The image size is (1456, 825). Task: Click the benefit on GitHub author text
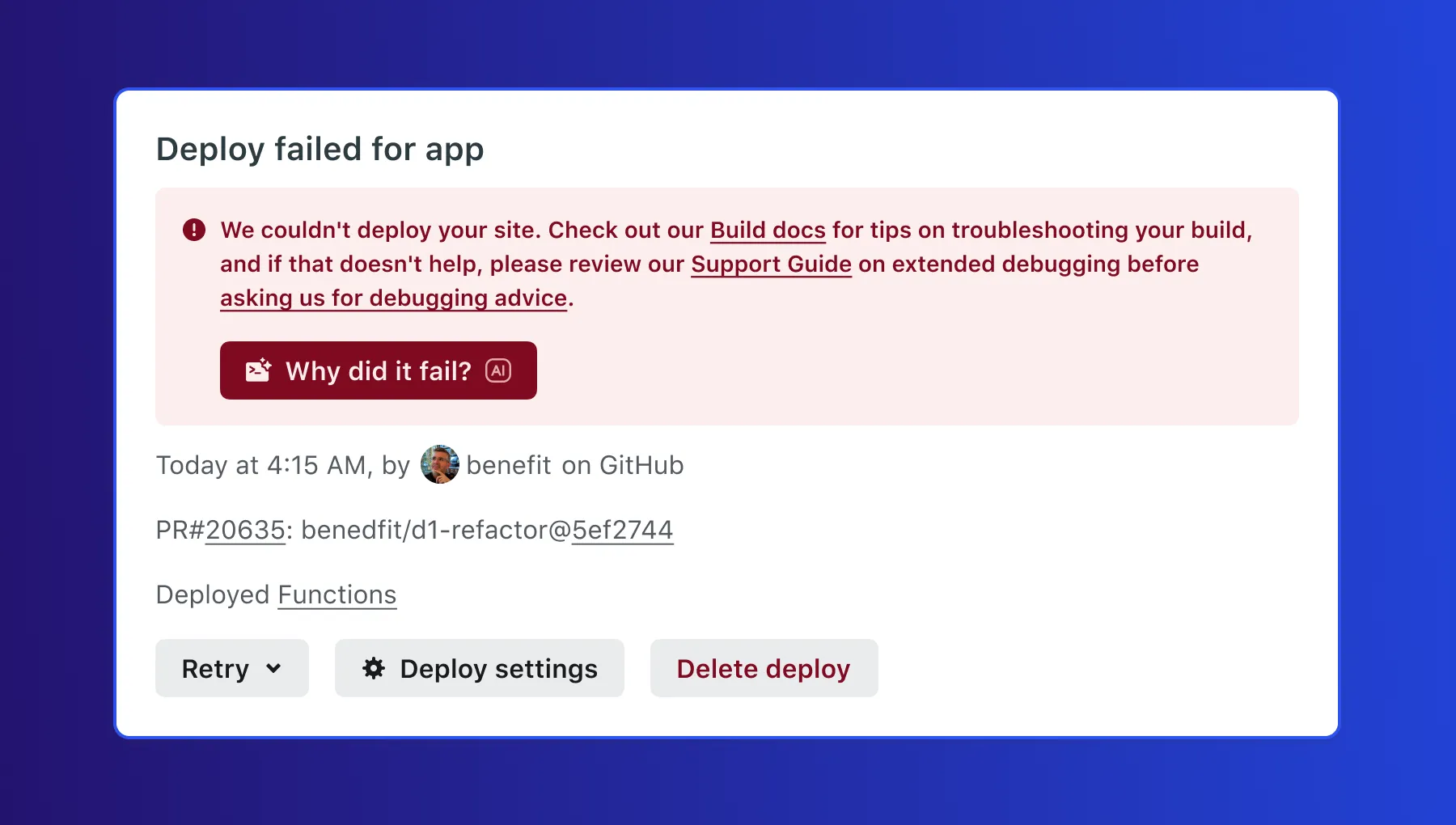(574, 465)
